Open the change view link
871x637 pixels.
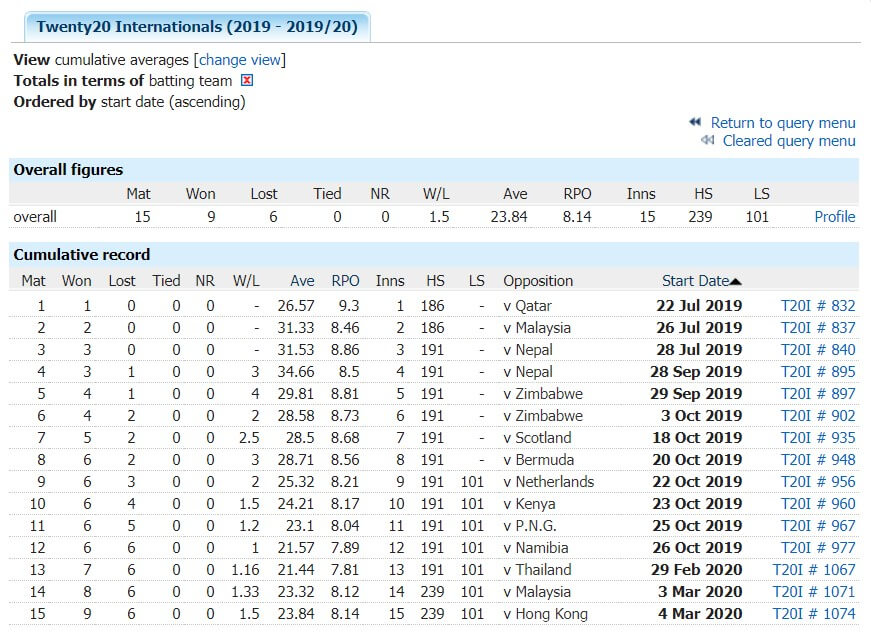click(240, 60)
